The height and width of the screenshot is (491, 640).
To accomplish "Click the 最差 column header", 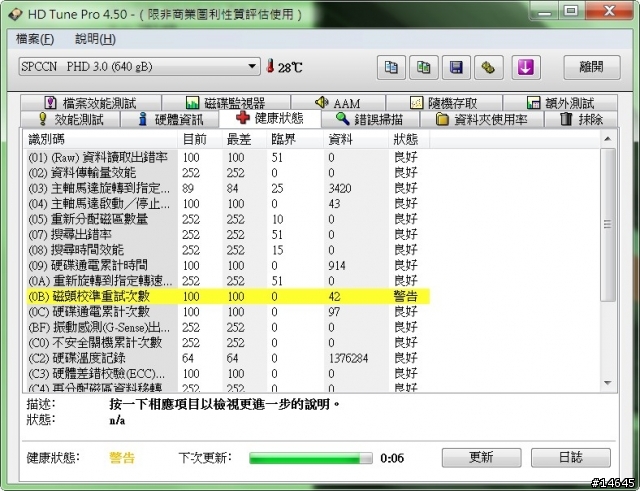I will click(x=244, y=139).
